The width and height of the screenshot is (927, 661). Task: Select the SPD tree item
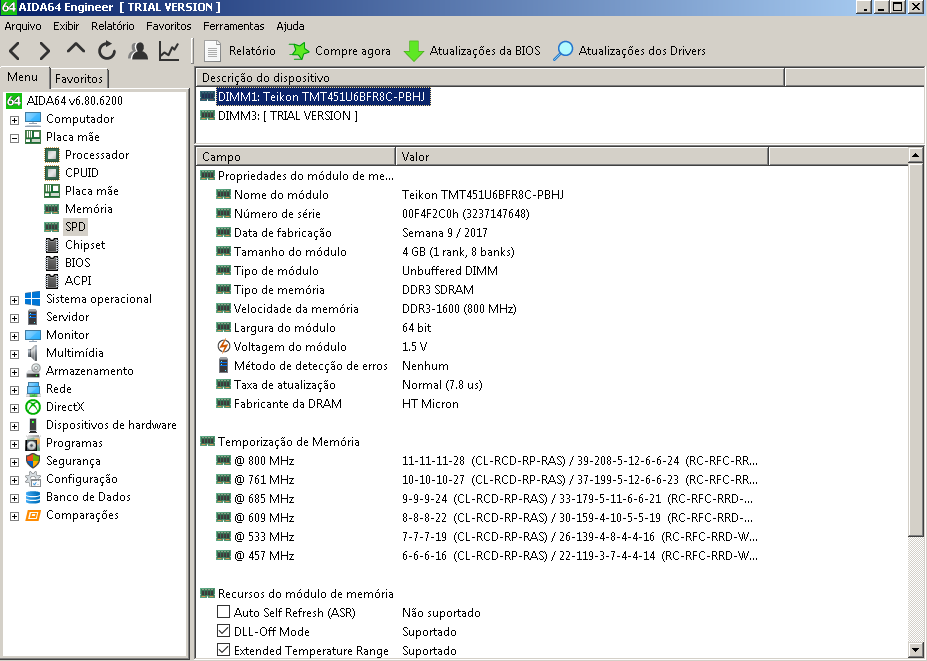coord(75,227)
